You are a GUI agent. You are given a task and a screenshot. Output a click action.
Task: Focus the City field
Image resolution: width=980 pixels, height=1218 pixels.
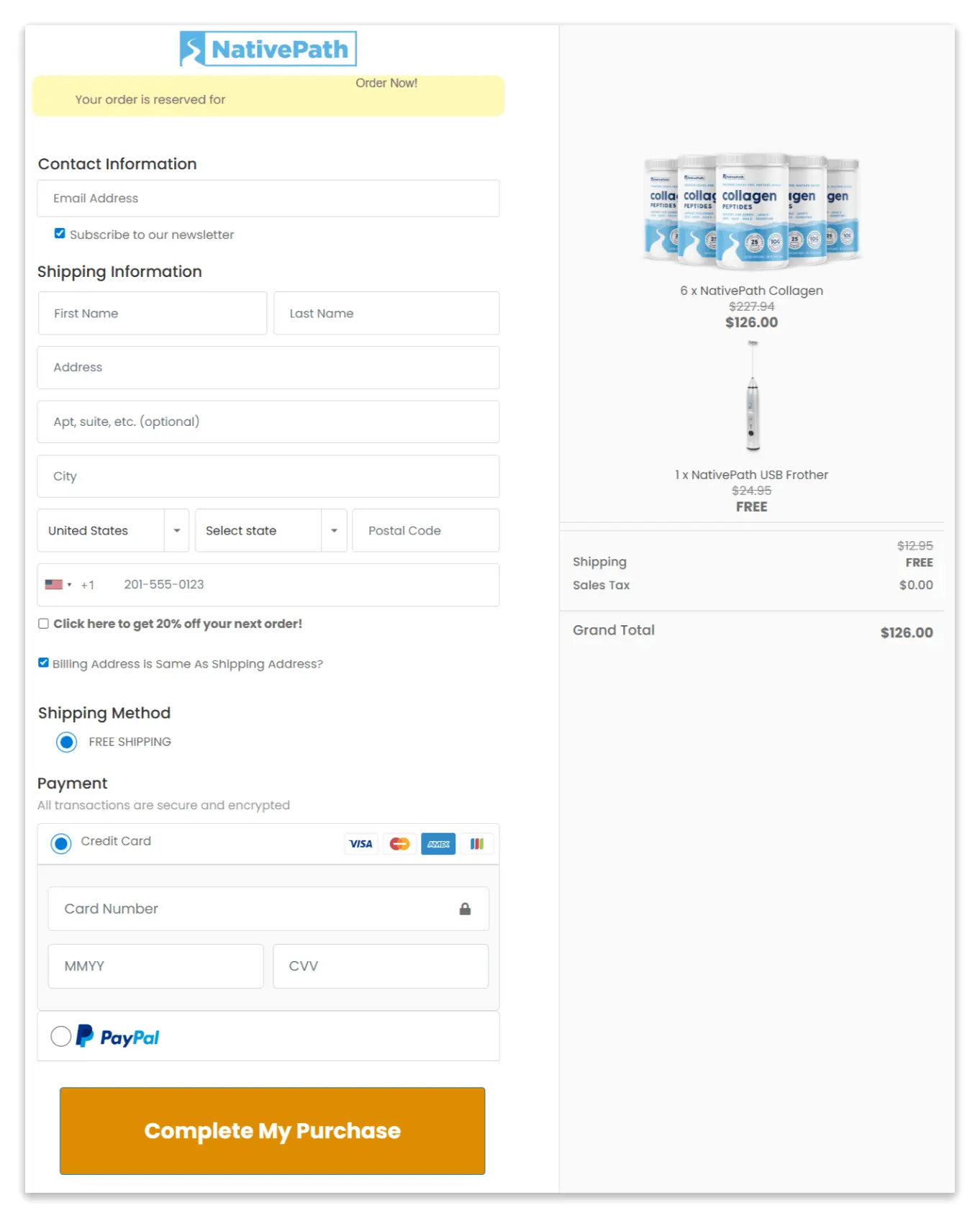[x=268, y=476]
